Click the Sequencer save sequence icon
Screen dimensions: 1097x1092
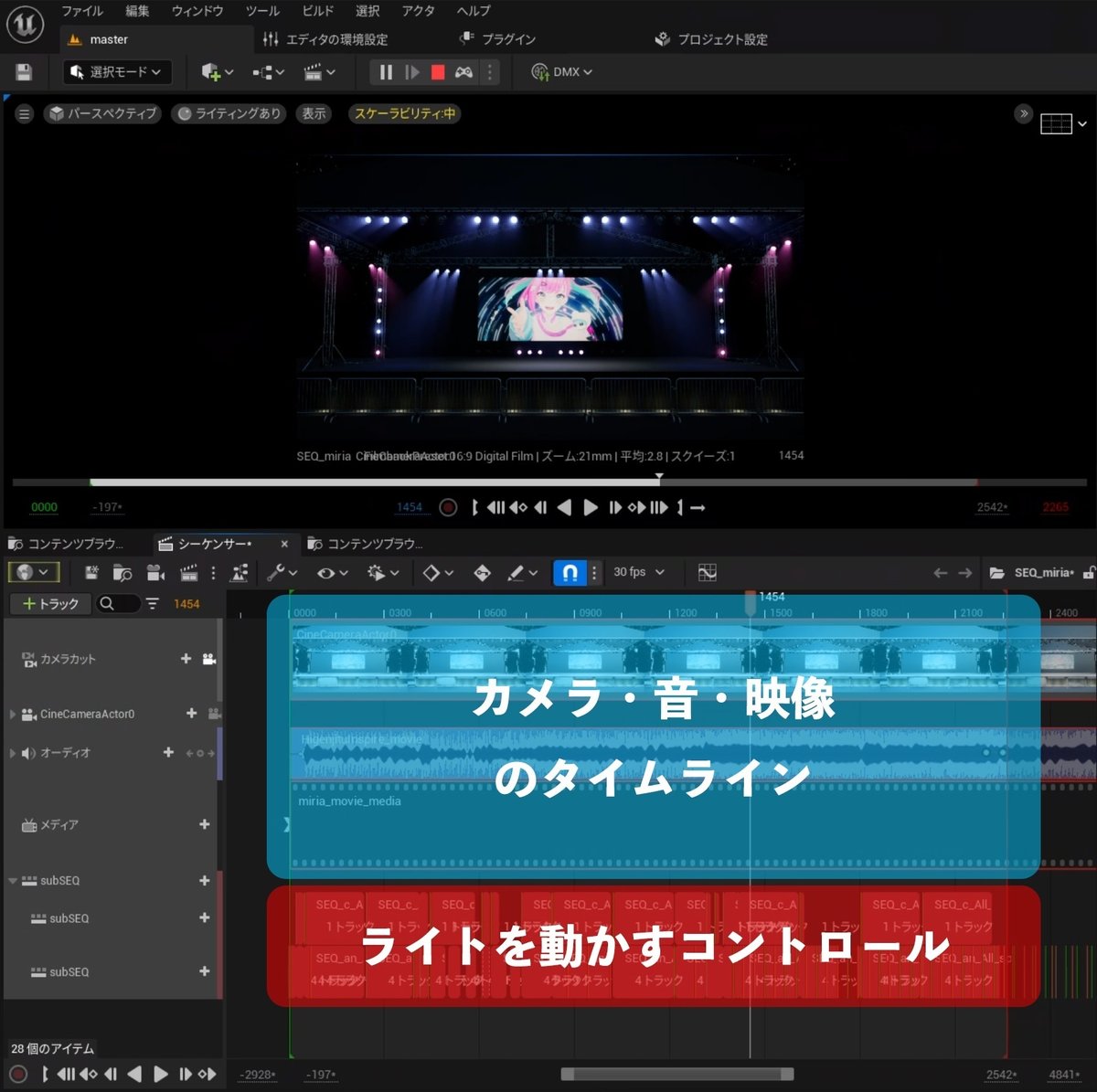pyautogui.click(x=91, y=572)
